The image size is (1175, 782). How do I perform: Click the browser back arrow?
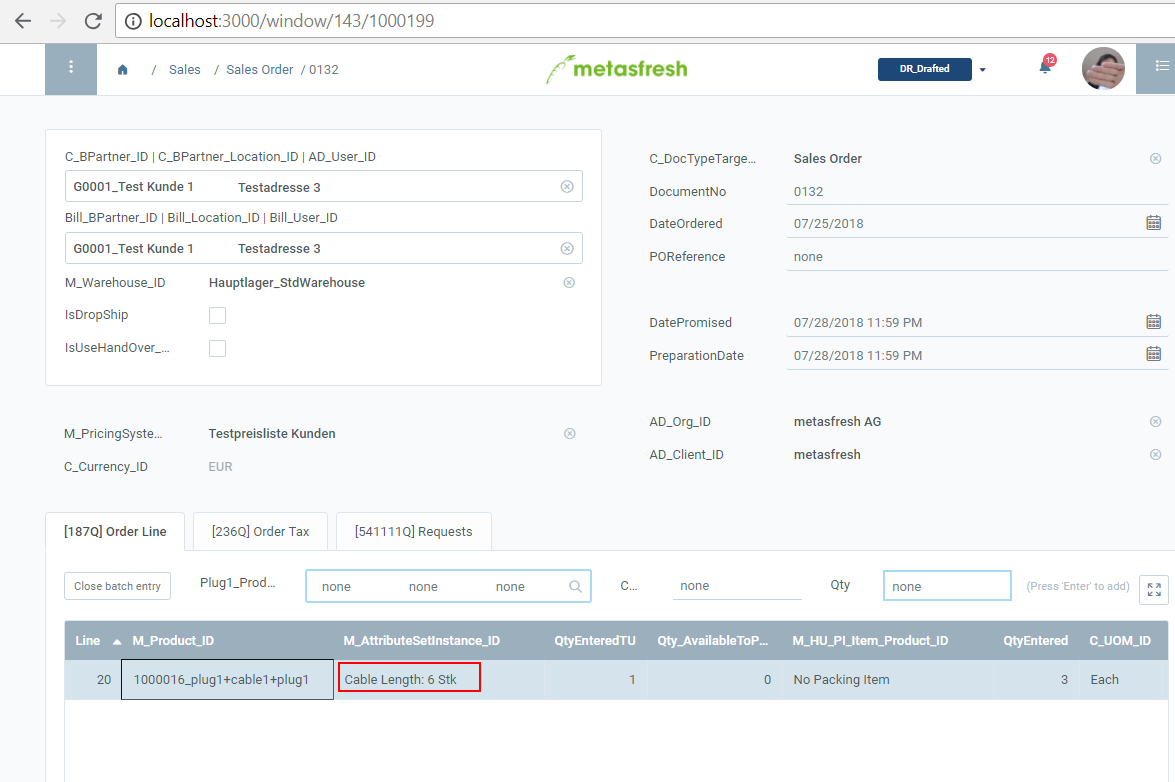click(22, 21)
